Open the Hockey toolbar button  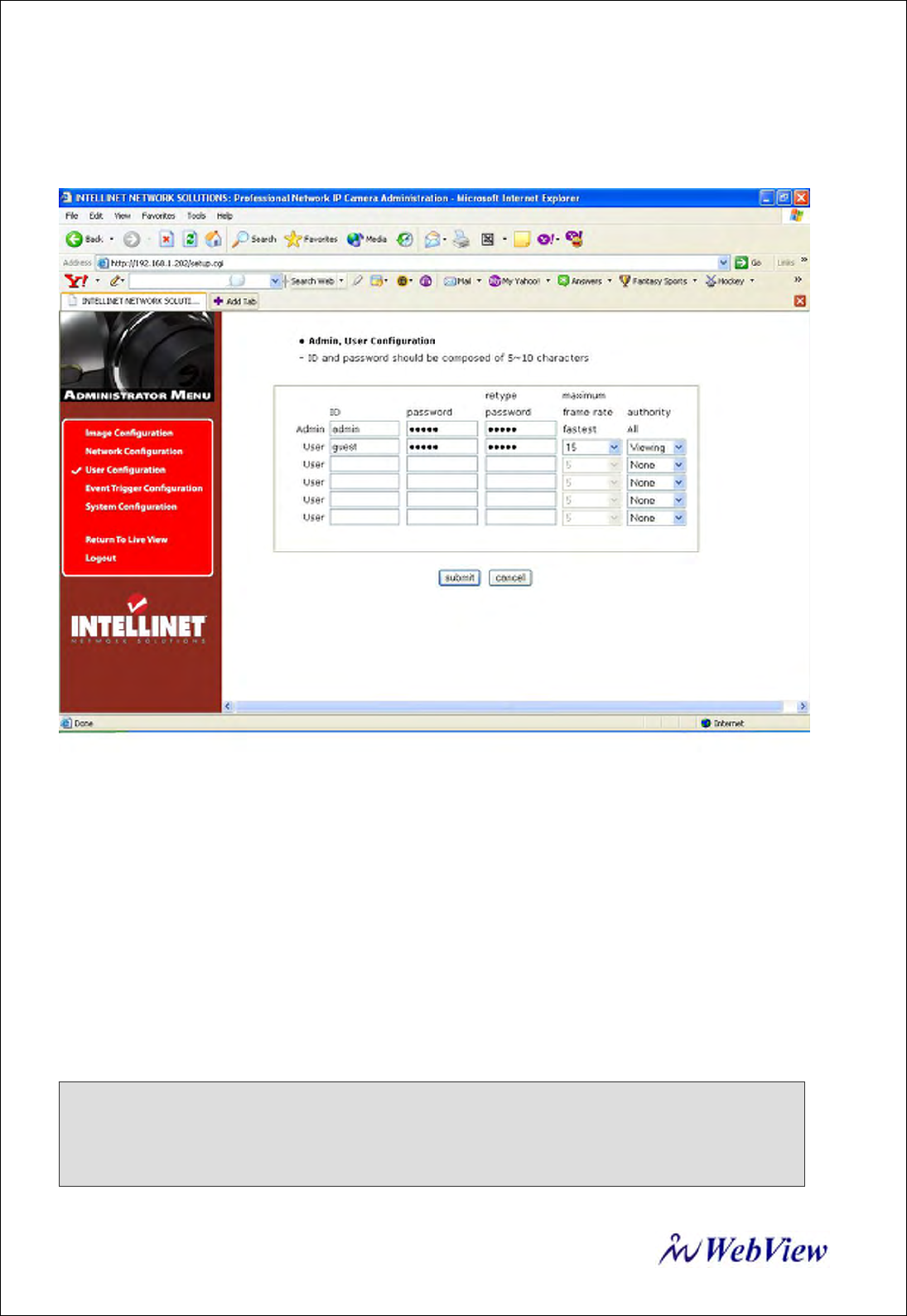(725, 281)
